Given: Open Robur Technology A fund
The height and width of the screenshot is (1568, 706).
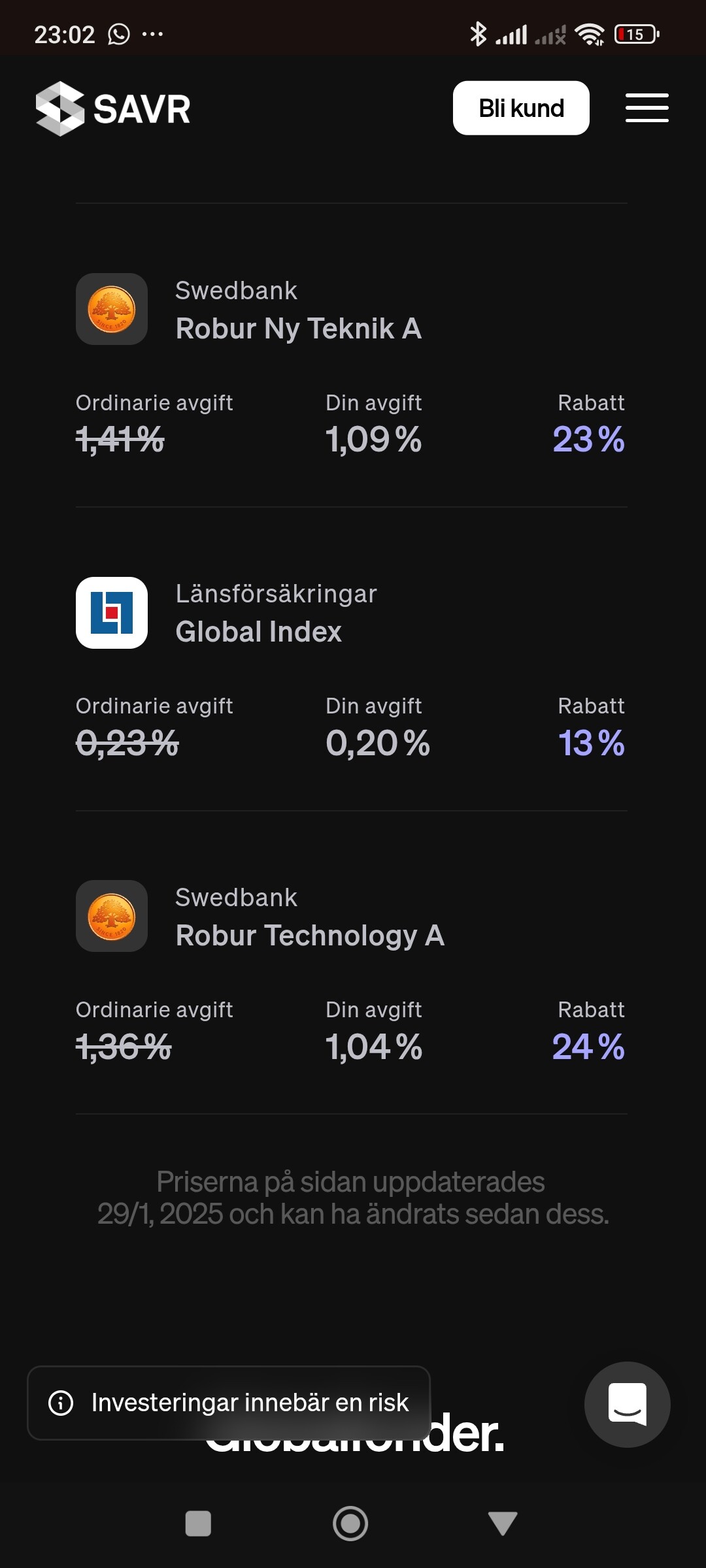Looking at the screenshot, I should click(310, 936).
